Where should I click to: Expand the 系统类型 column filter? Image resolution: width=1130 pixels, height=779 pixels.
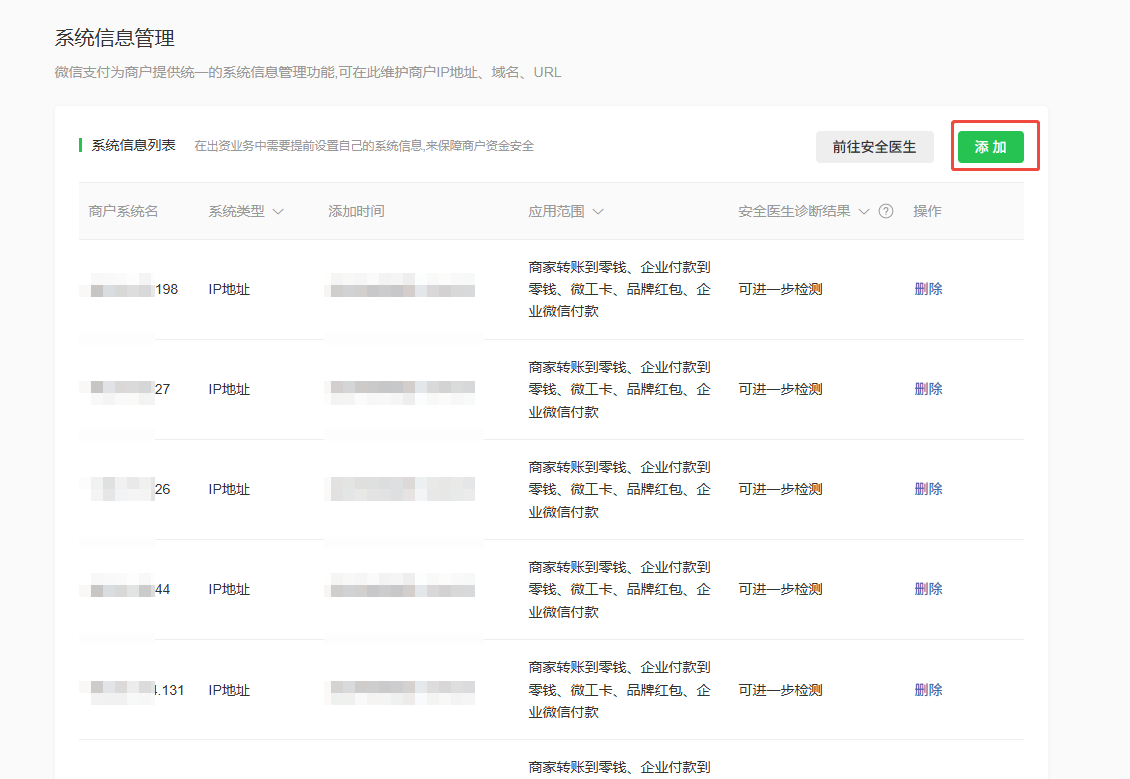click(x=278, y=212)
